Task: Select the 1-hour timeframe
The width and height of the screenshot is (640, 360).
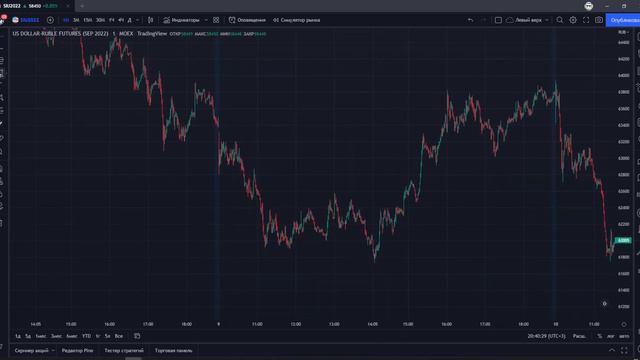Action: point(111,20)
